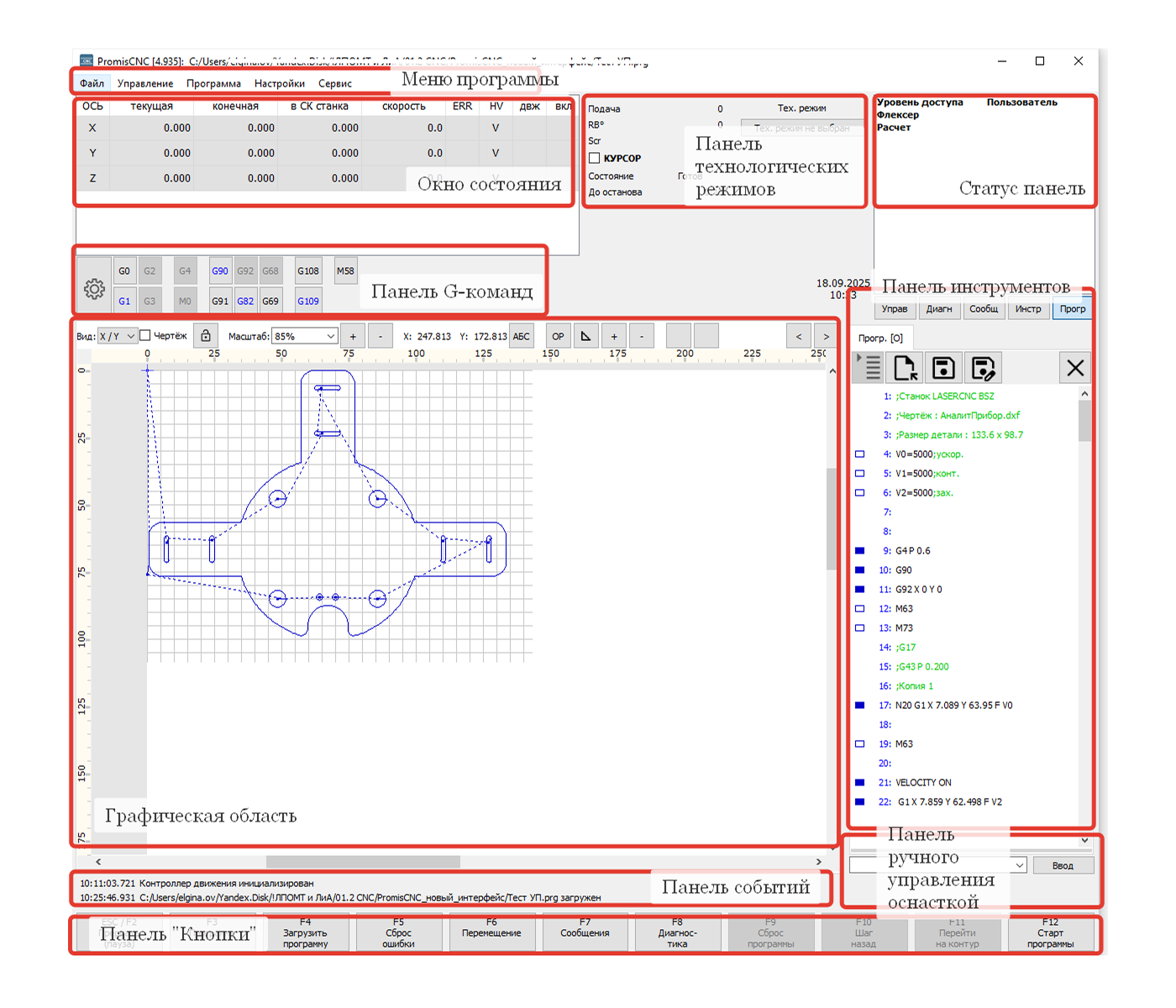Click the lock icon next to Чертёж
1176x1008 pixels.
[206, 336]
